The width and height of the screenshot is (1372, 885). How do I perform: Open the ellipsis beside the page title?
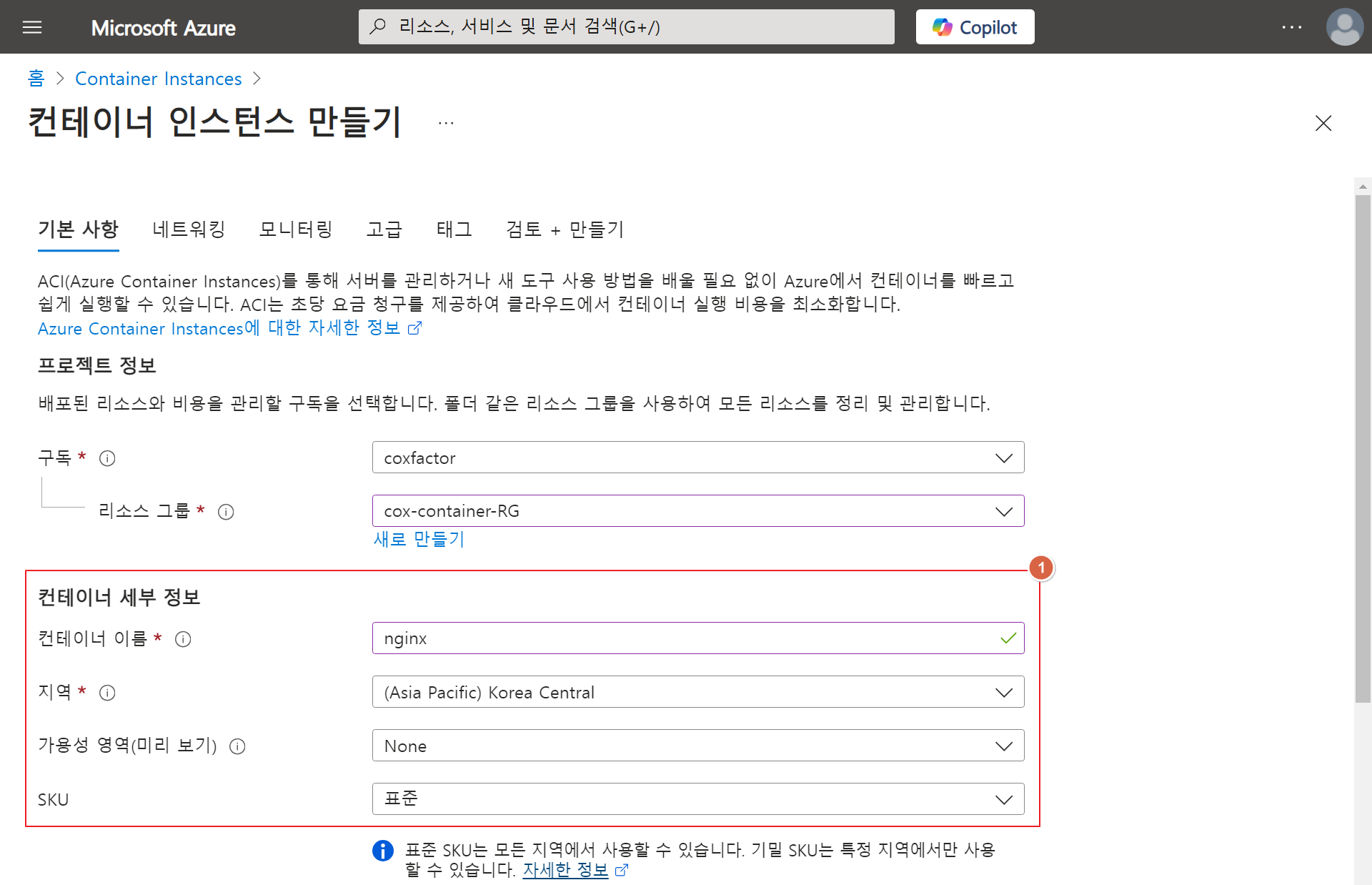[x=446, y=123]
